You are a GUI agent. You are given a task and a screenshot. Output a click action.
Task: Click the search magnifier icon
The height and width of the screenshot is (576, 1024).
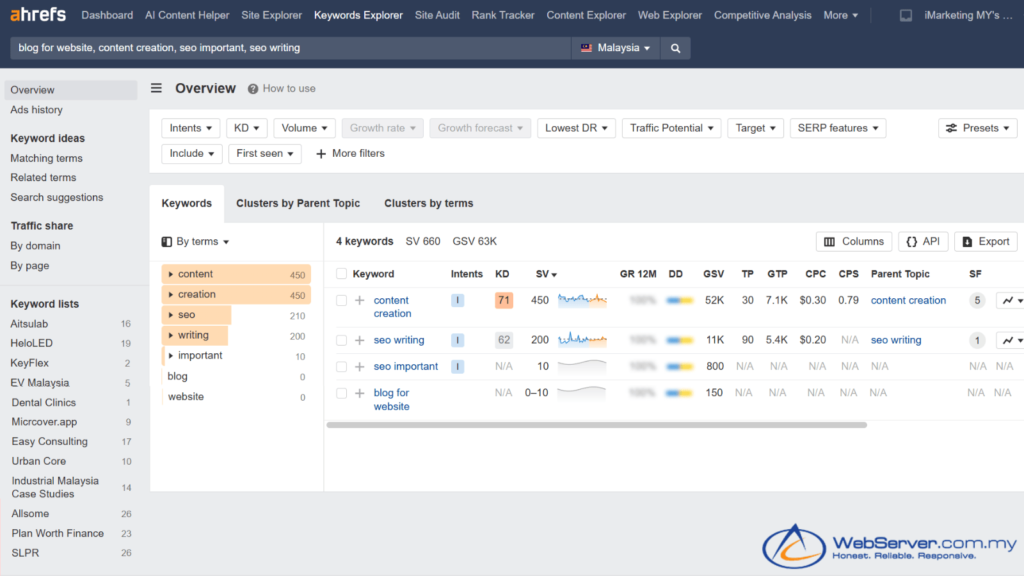click(675, 48)
